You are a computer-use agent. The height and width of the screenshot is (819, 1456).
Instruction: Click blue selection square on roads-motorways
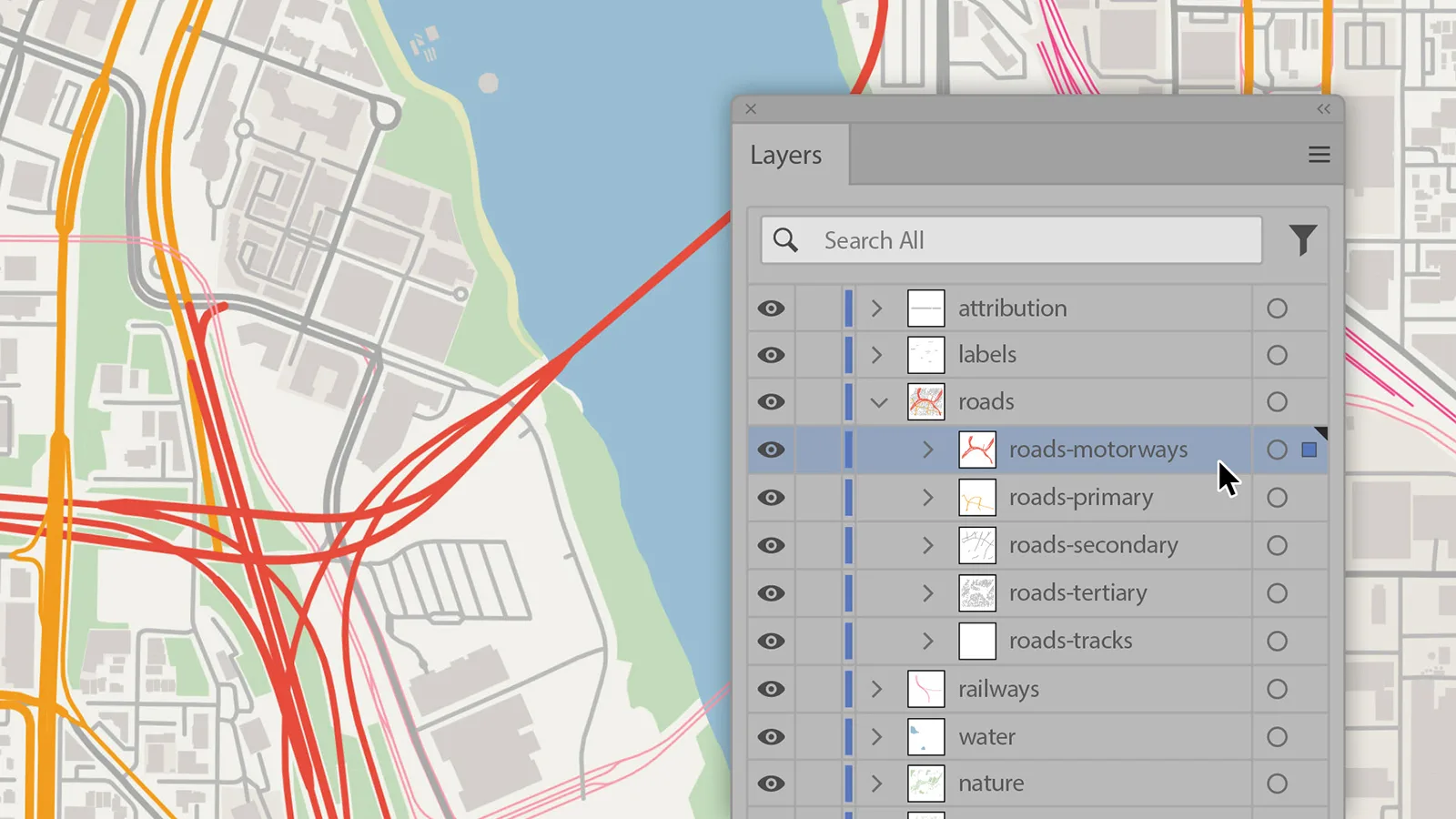coord(1309,450)
